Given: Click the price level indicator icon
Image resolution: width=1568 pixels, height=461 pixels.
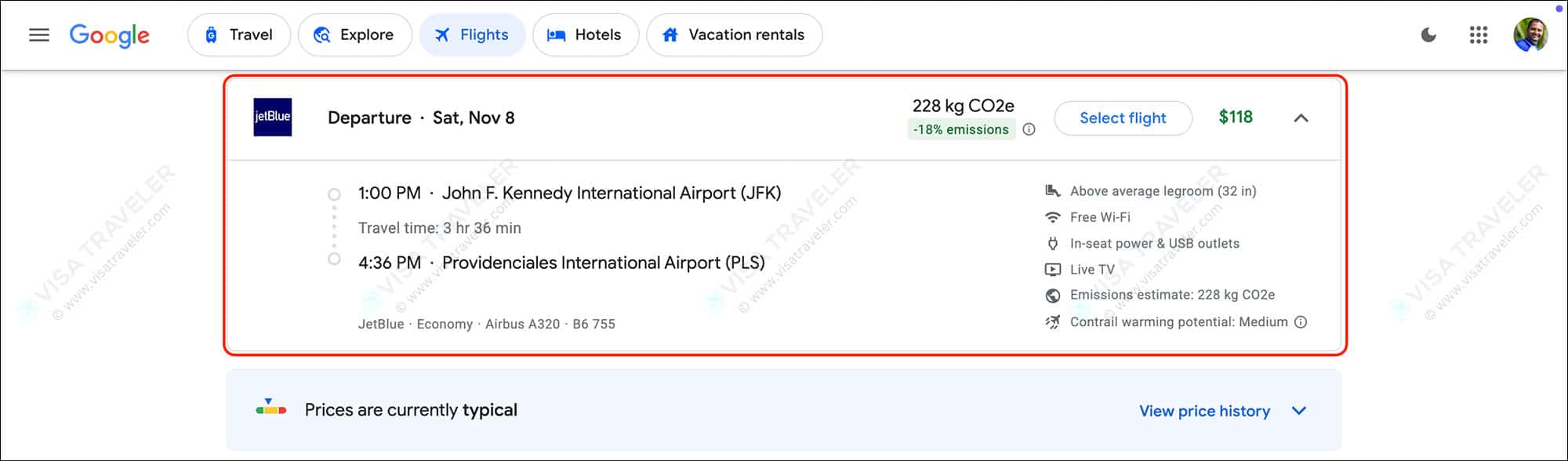Looking at the screenshot, I should (271, 408).
